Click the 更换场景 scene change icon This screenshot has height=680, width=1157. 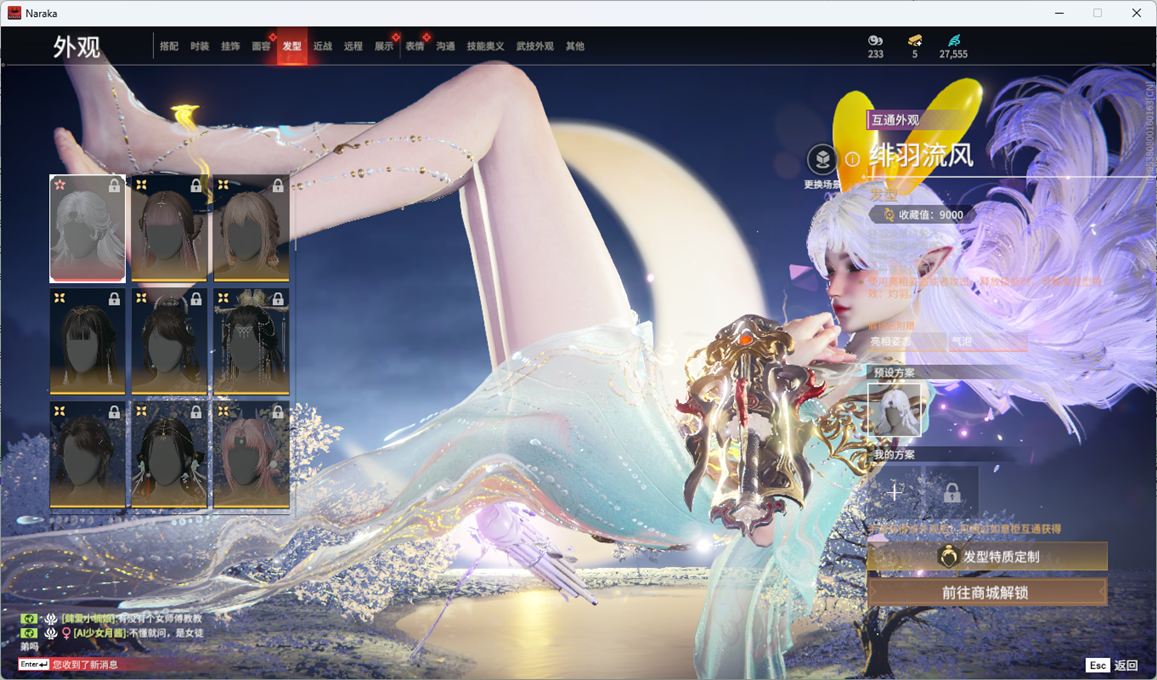(x=822, y=160)
